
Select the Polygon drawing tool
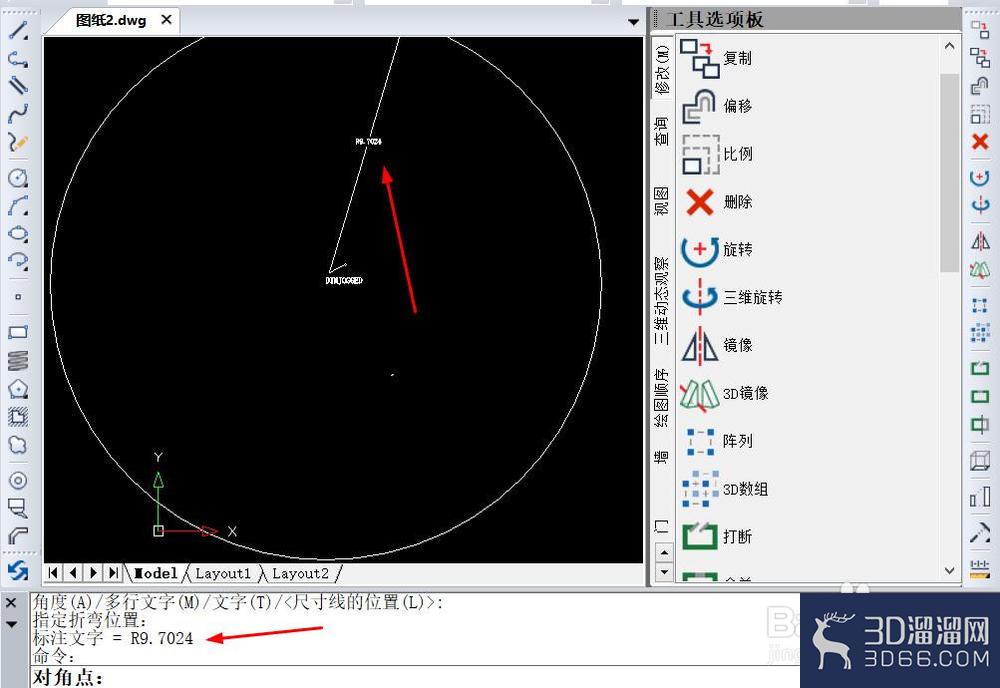point(18,388)
